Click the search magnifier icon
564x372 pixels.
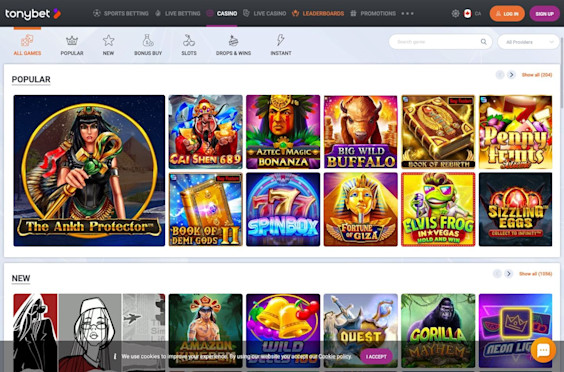pyautogui.click(x=484, y=42)
